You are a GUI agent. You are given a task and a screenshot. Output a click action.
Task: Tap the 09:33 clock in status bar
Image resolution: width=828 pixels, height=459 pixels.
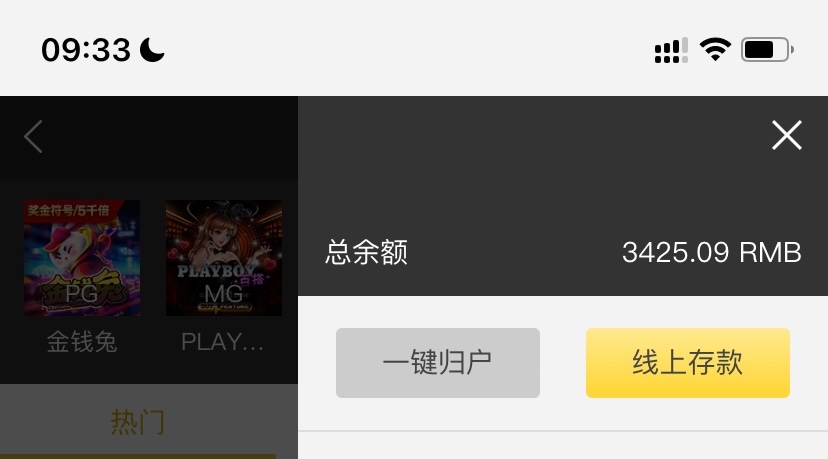click(x=86, y=50)
